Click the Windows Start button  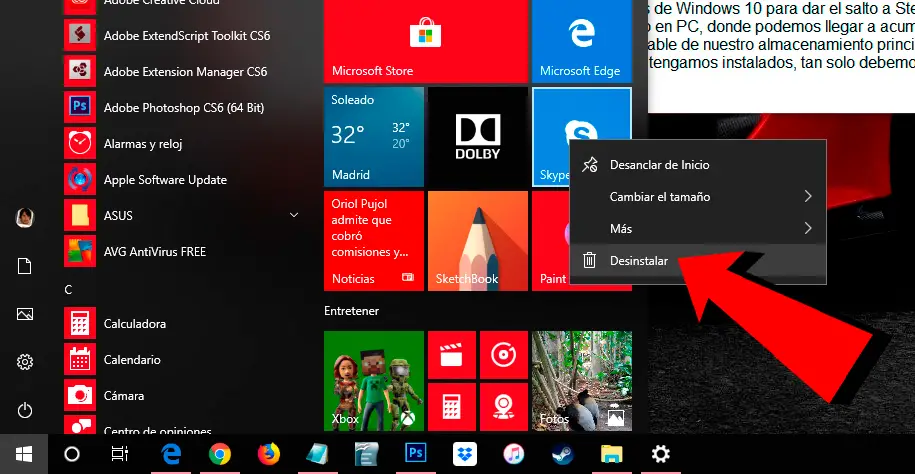[24, 454]
